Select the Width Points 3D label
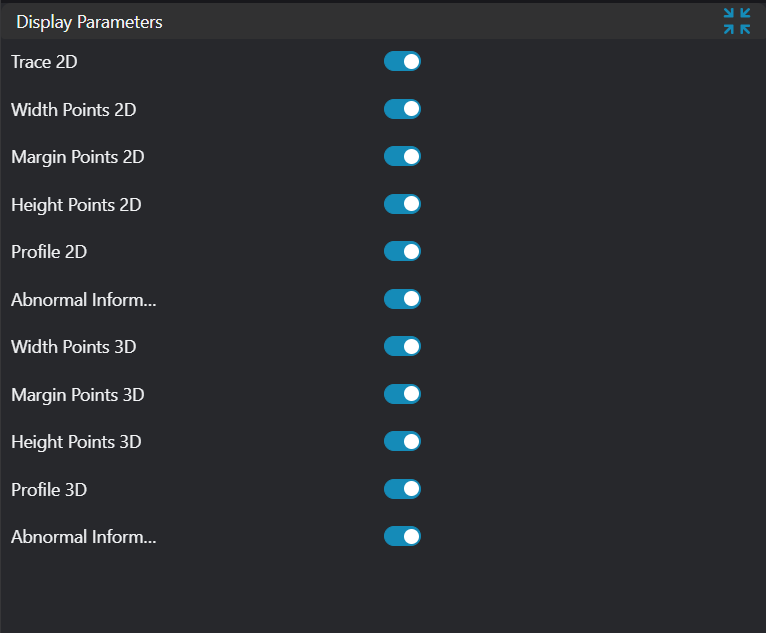Image resolution: width=766 pixels, height=633 pixels. pyautogui.click(x=73, y=347)
